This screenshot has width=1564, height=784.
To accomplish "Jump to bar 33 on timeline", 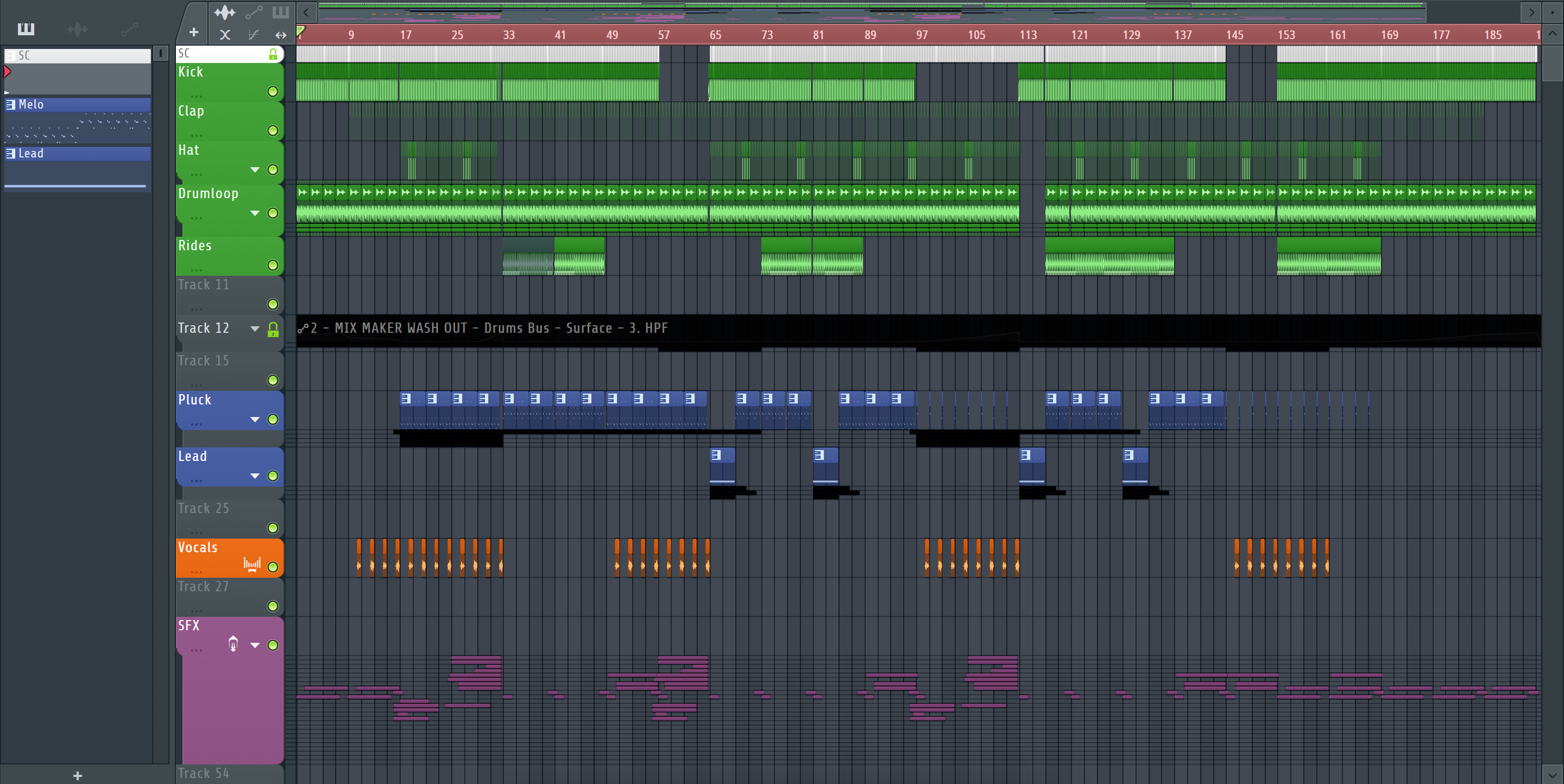I will pyautogui.click(x=509, y=35).
